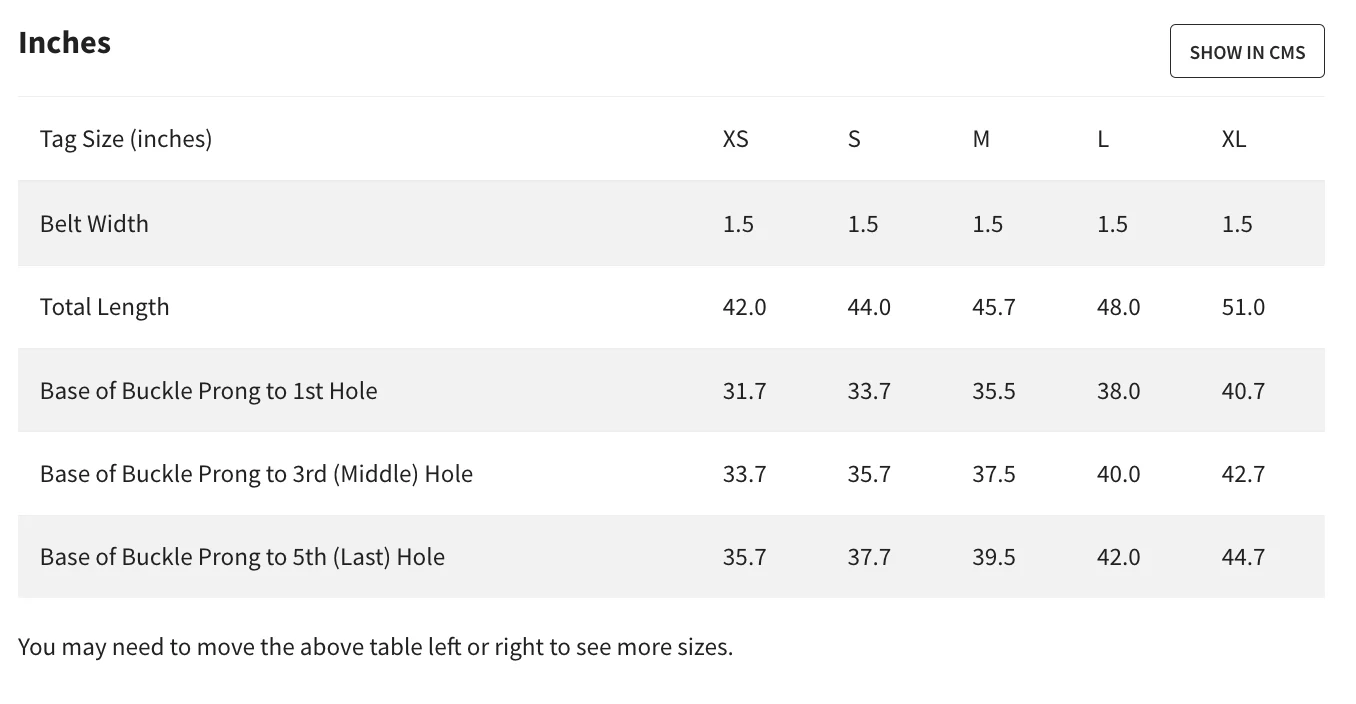Click Base of Buckle Prong to 1st Hole
Image resolution: width=1356 pixels, height=704 pixels.
click(209, 391)
